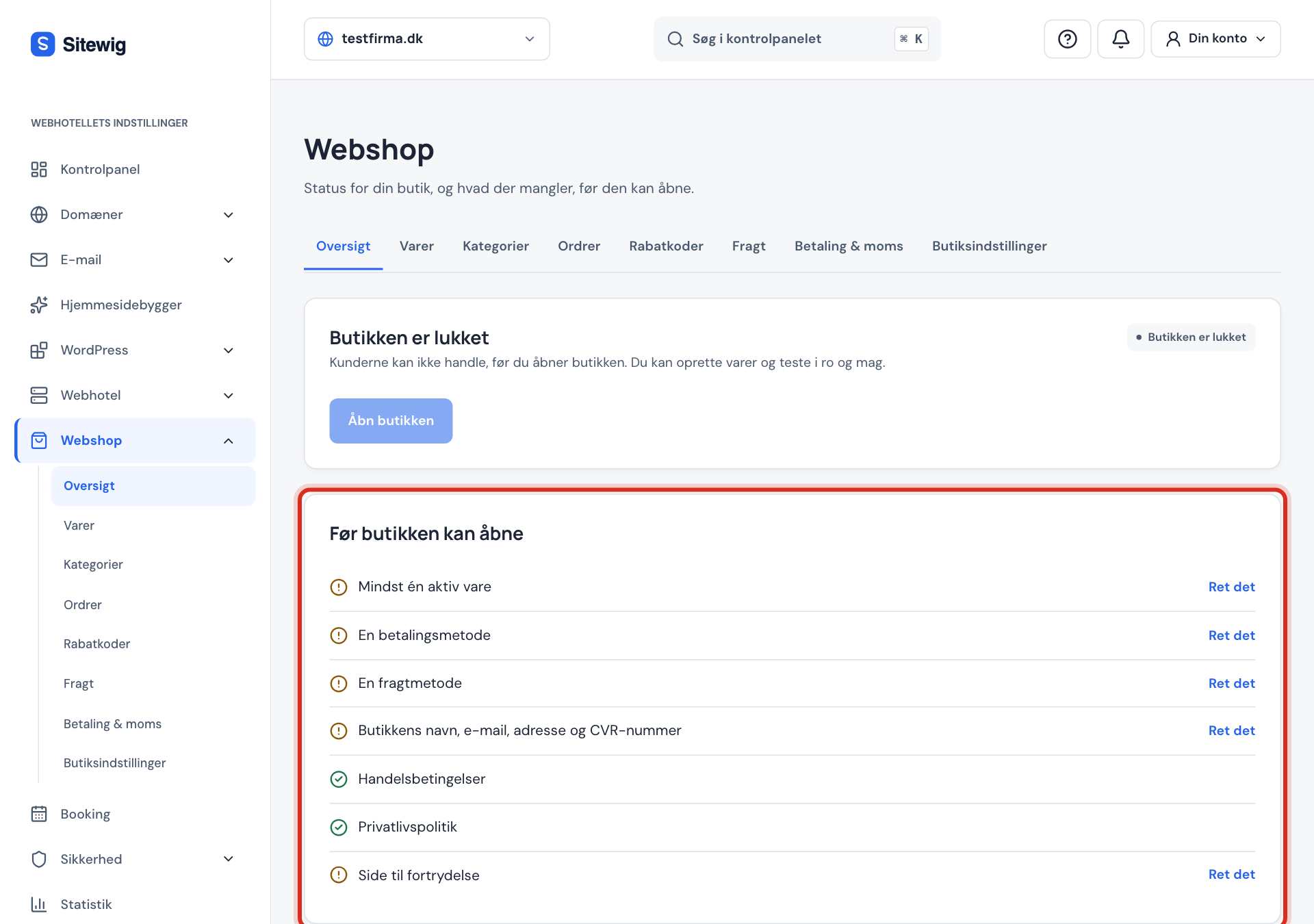
Task: Click Ret det for Mindst én aktiv vare
Action: 1231,587
